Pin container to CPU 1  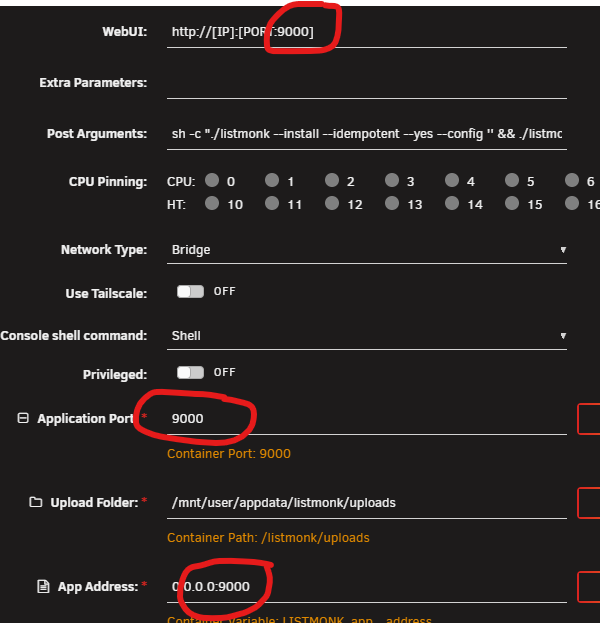(x=272, y=180)
